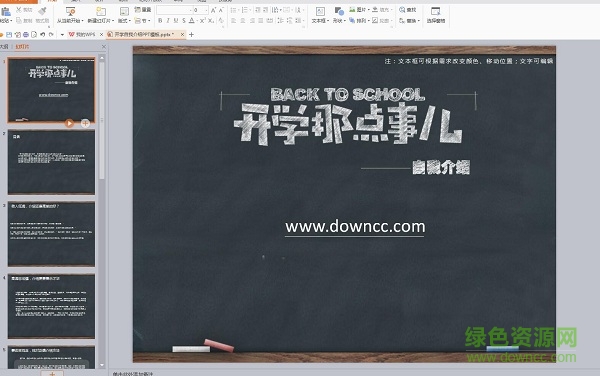600x376 pixels.
Task: Click the Reset slide button
Action: pyautogui.click(x=143, y=10)
